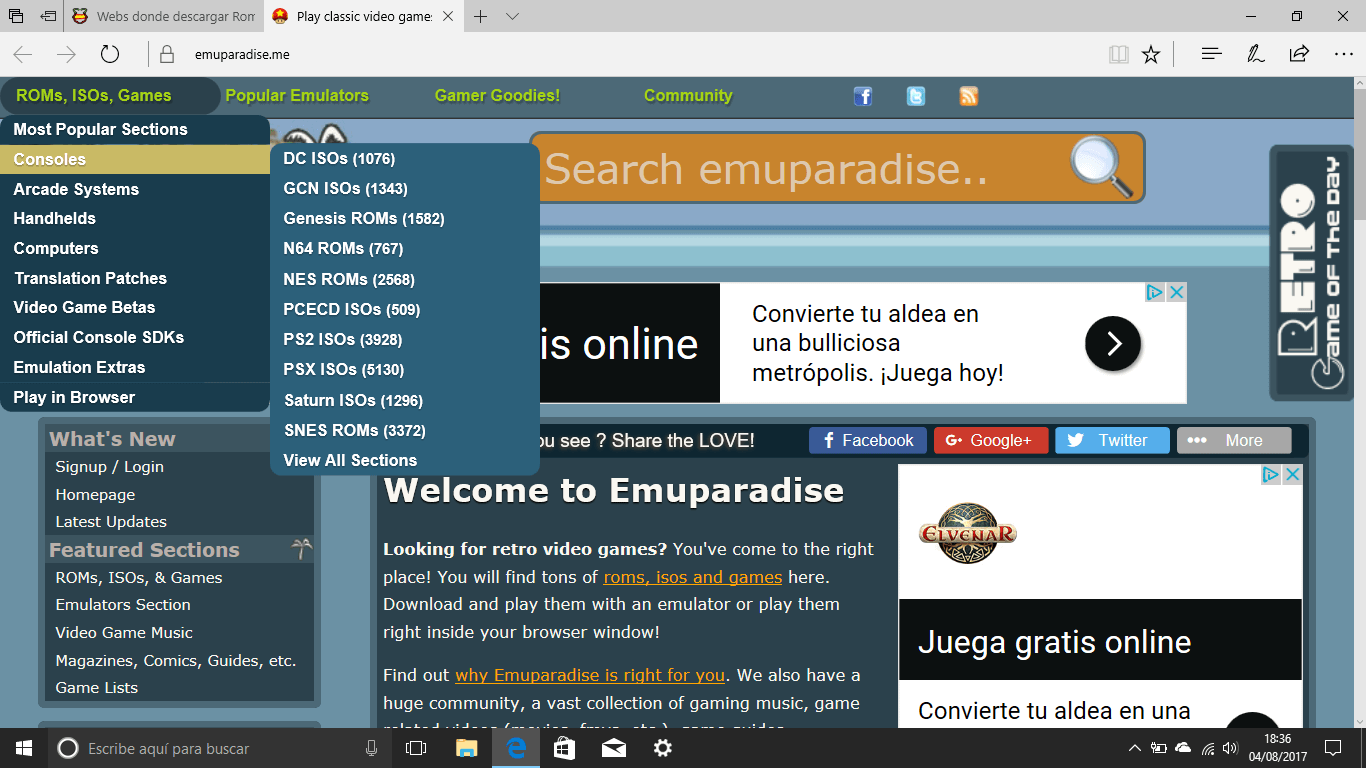Open DC ISOs (1076) section

[405, 158]
